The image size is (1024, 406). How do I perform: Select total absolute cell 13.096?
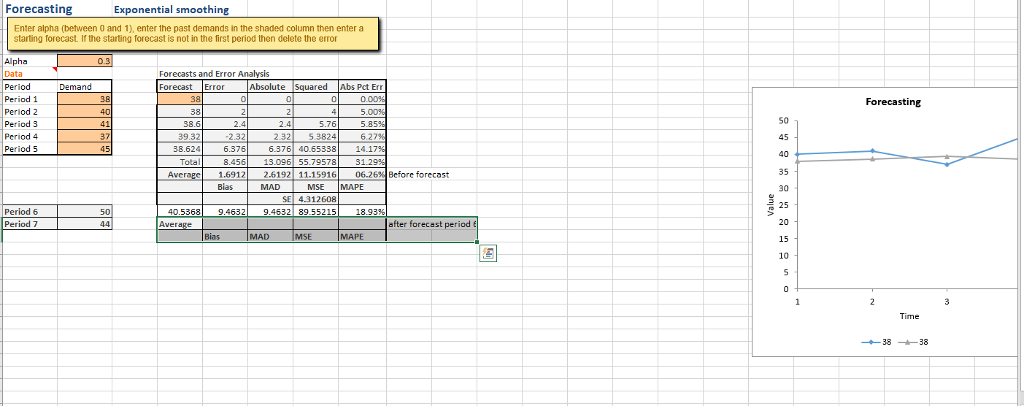[x=270, y=161]
